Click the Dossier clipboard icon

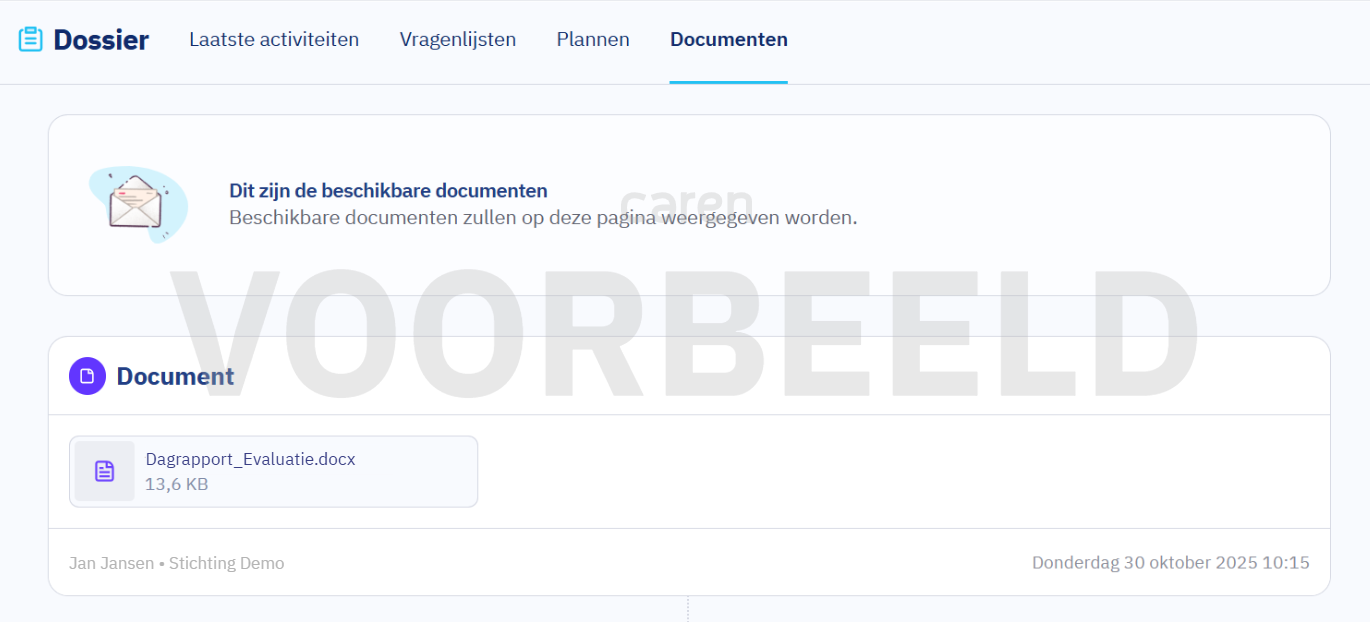click(31, 39)
